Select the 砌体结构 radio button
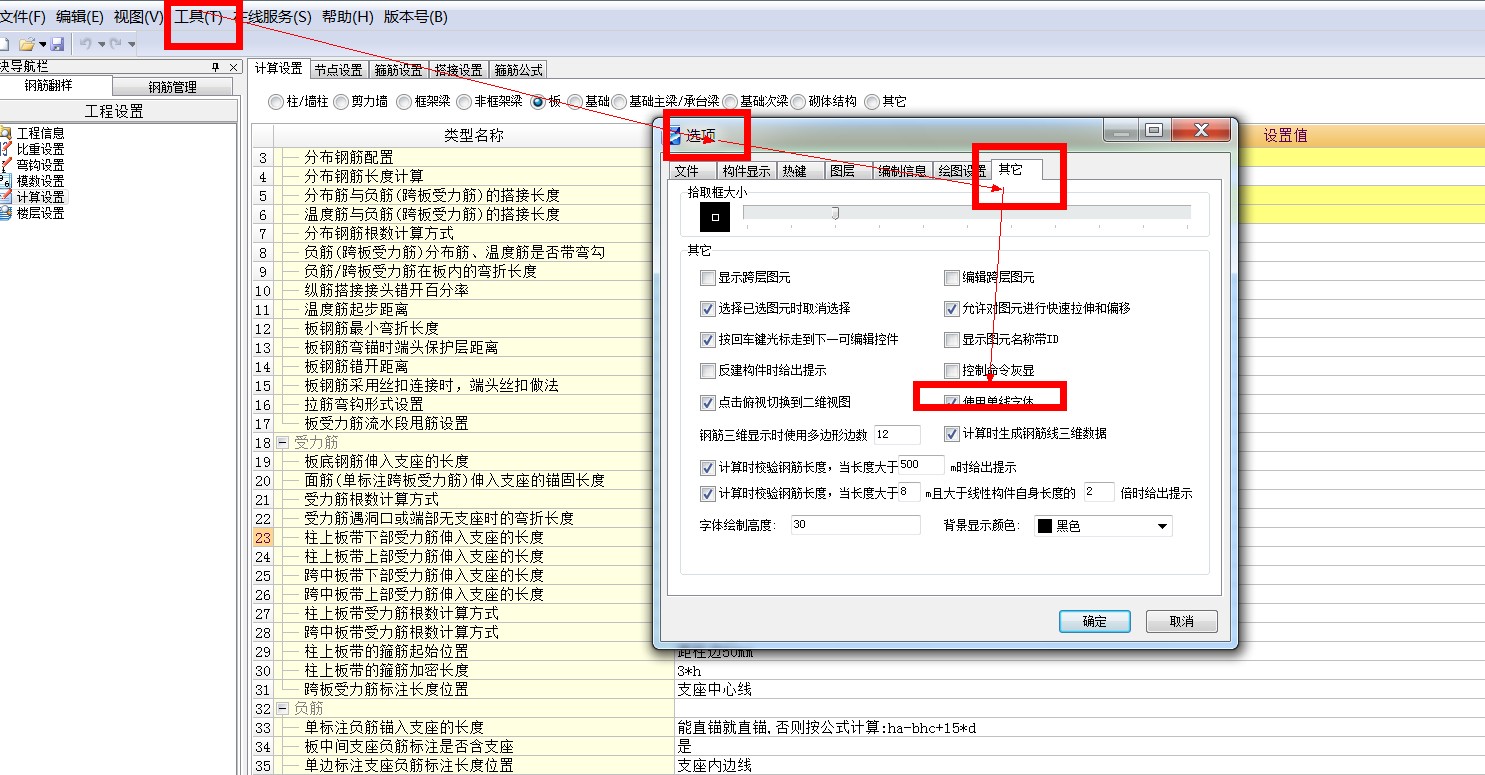1485x775 pixels. pos(797,101)
